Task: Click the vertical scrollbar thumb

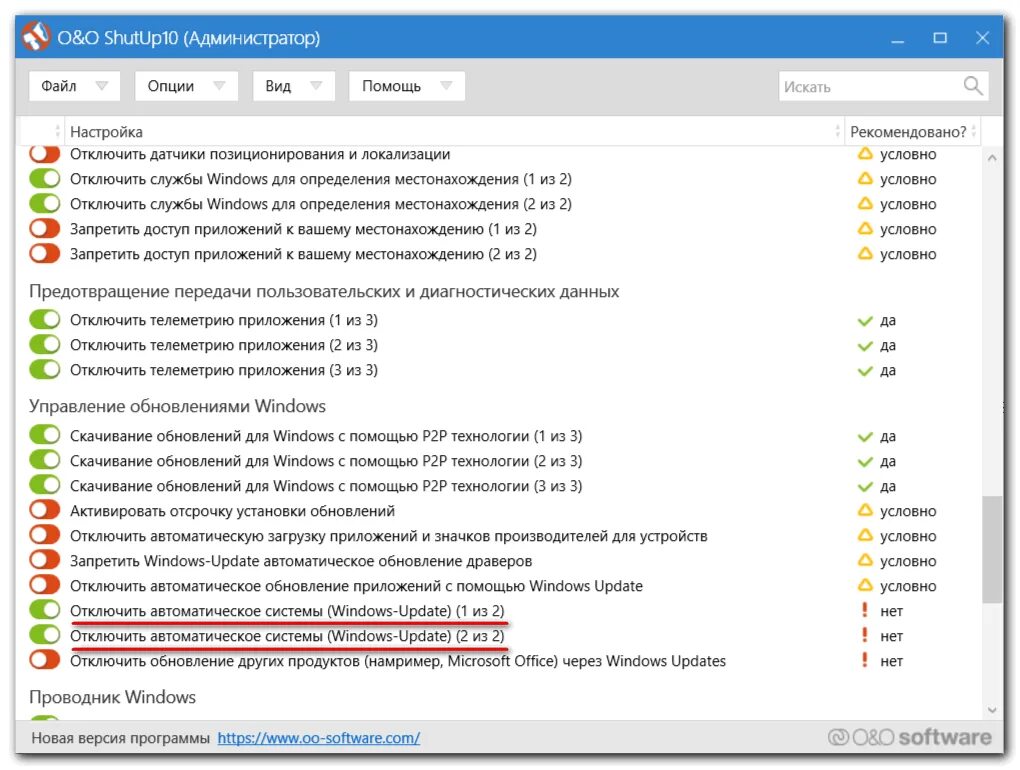Action: pos(991,550)
